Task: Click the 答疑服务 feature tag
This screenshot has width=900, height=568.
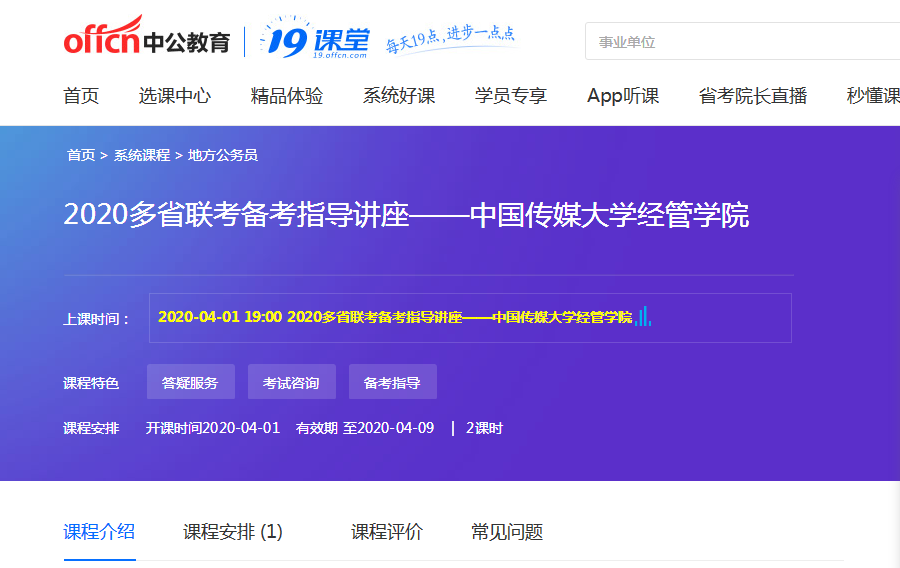Action: (x=190, y=382)
